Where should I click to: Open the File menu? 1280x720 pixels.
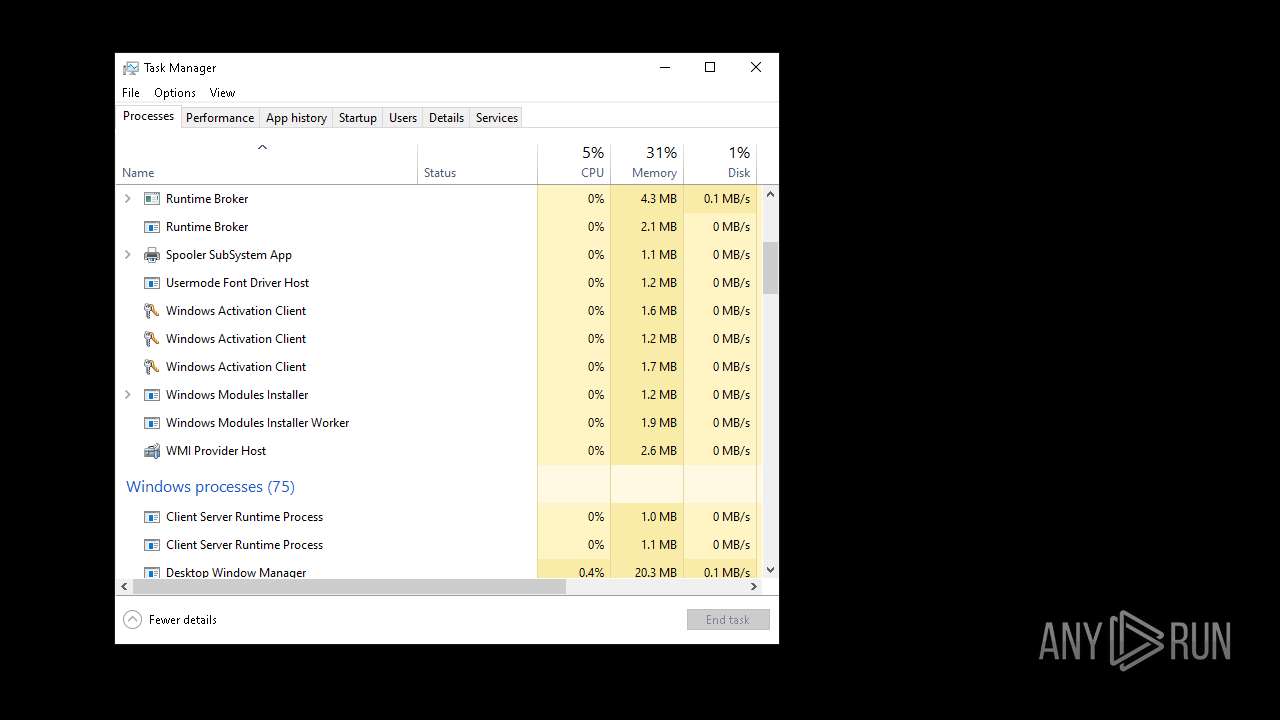click(x=131, y=93)
